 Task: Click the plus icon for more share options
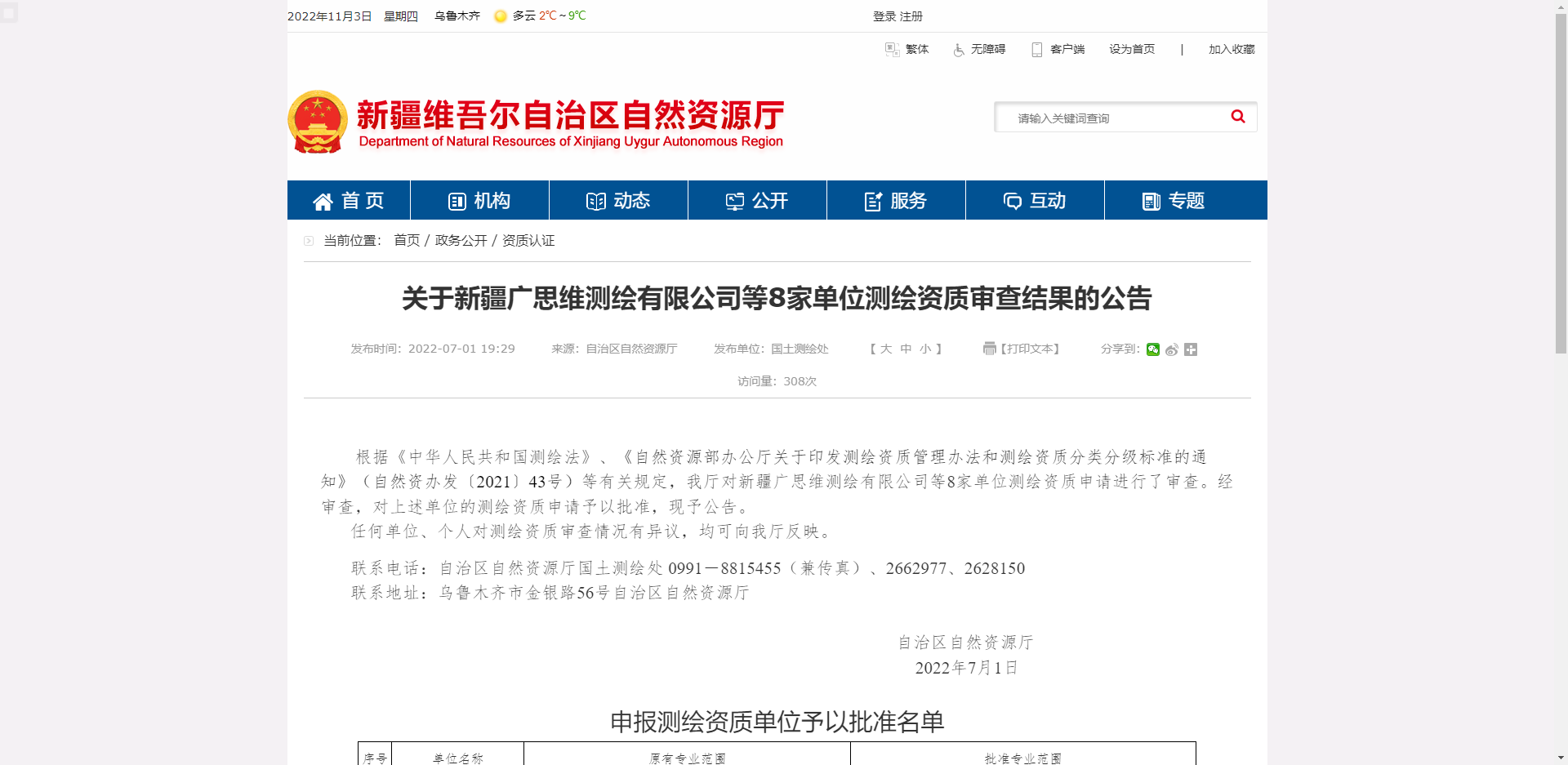click(x=1191, y=349)
